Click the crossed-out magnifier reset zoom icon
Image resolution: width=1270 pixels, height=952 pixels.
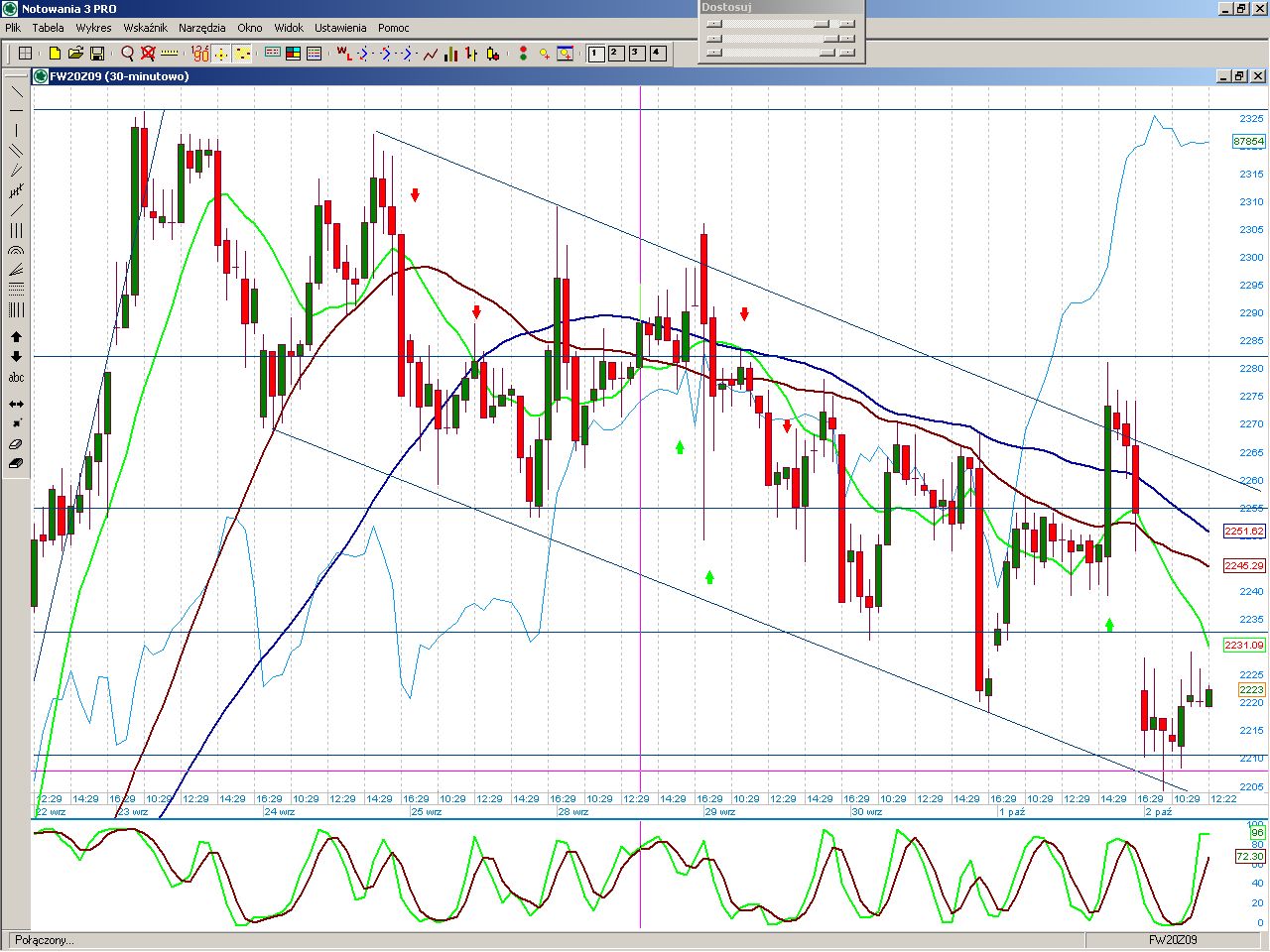[x=148, y=54]
